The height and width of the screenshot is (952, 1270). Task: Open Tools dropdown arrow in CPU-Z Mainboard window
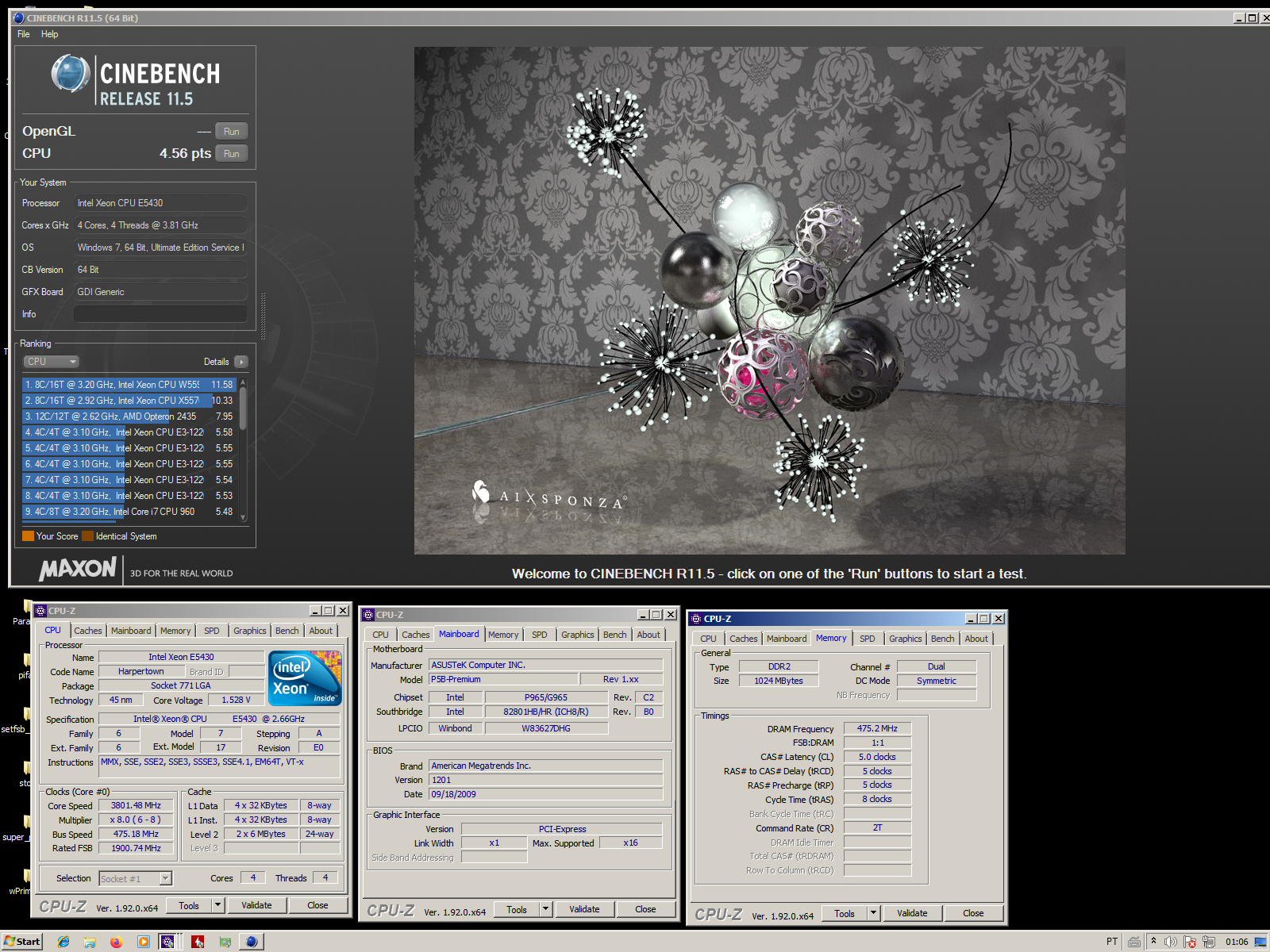click(x=545, y=909)
